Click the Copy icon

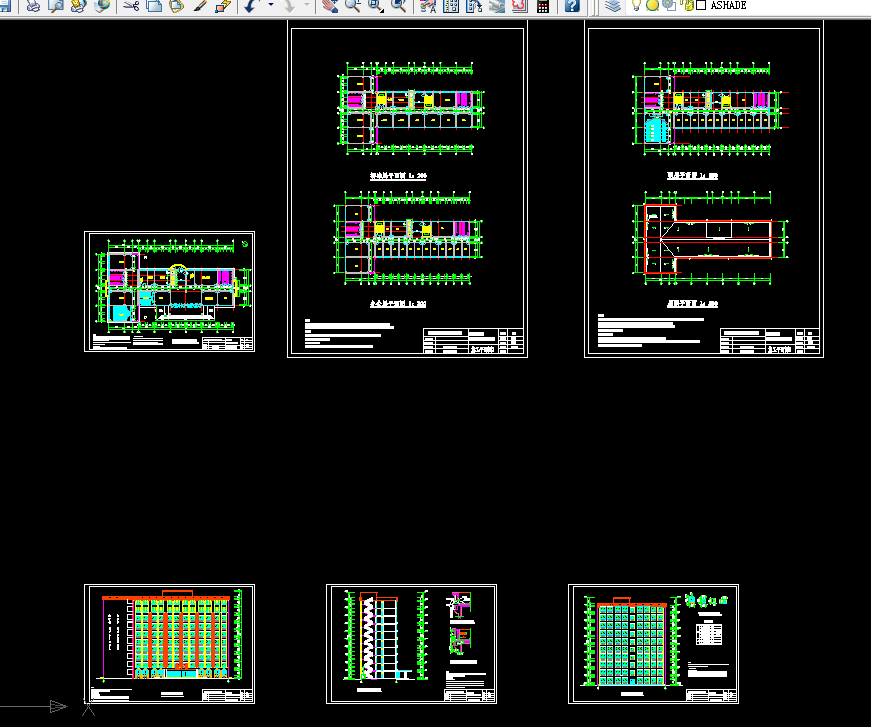154,6
